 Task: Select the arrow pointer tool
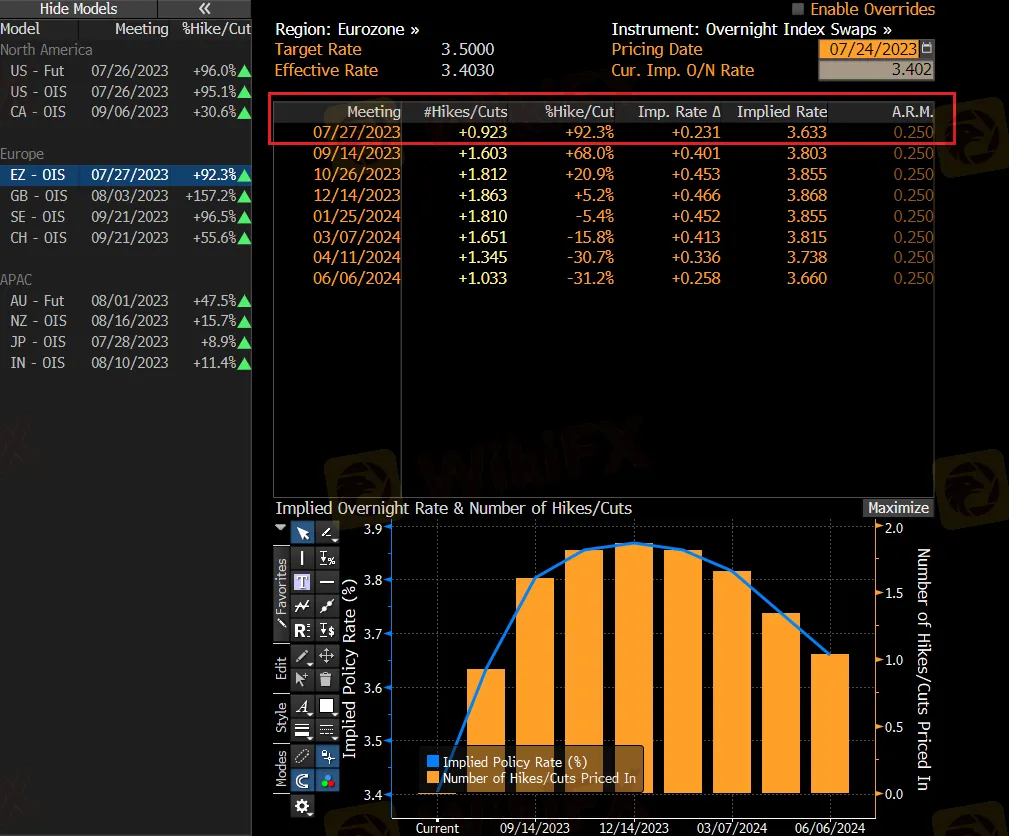click(302, 532)
